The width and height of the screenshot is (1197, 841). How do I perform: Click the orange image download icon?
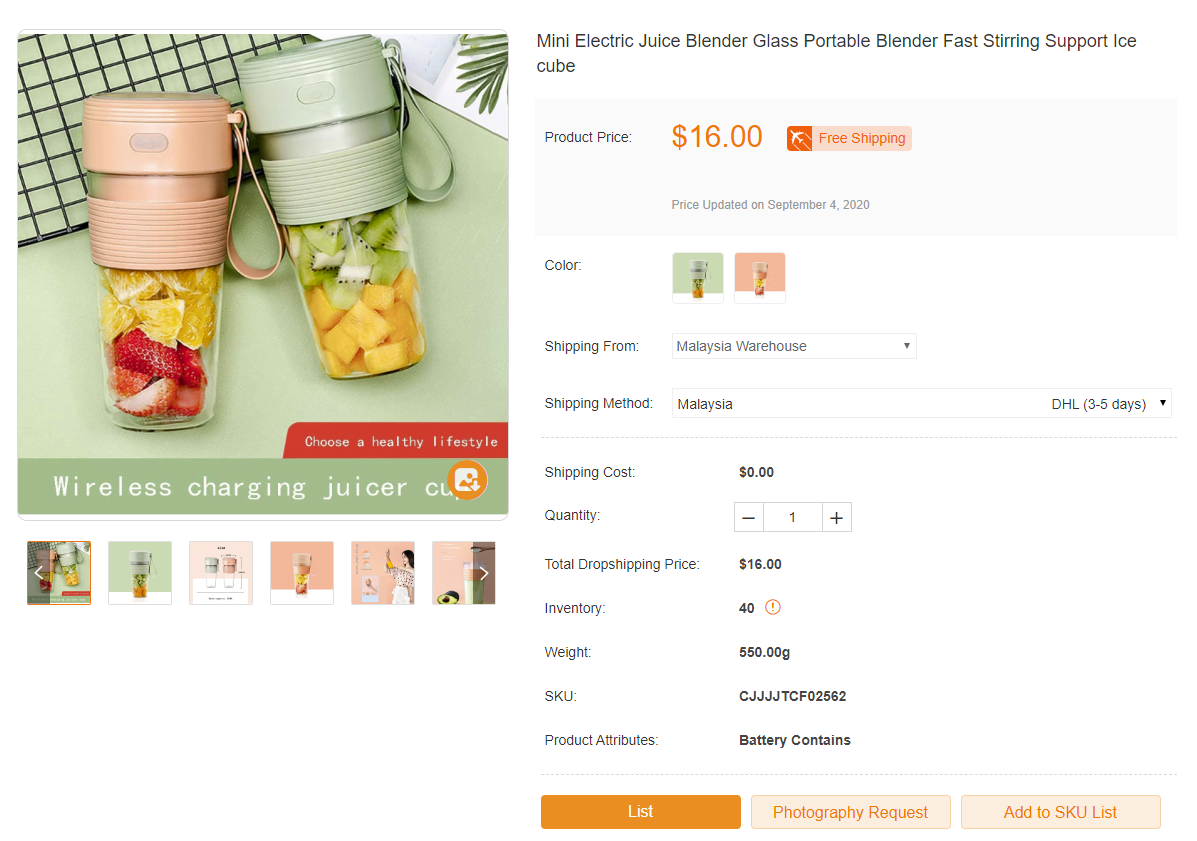click(467, 480)
